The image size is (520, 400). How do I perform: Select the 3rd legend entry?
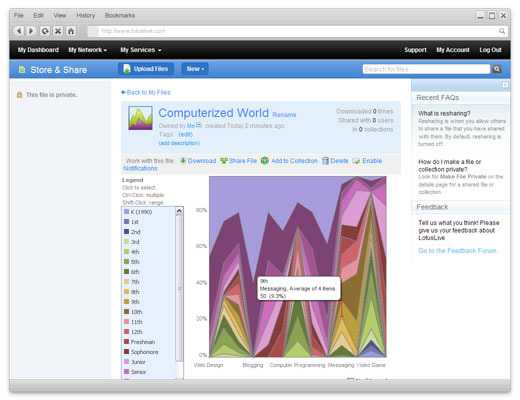(x=132, y=242)
